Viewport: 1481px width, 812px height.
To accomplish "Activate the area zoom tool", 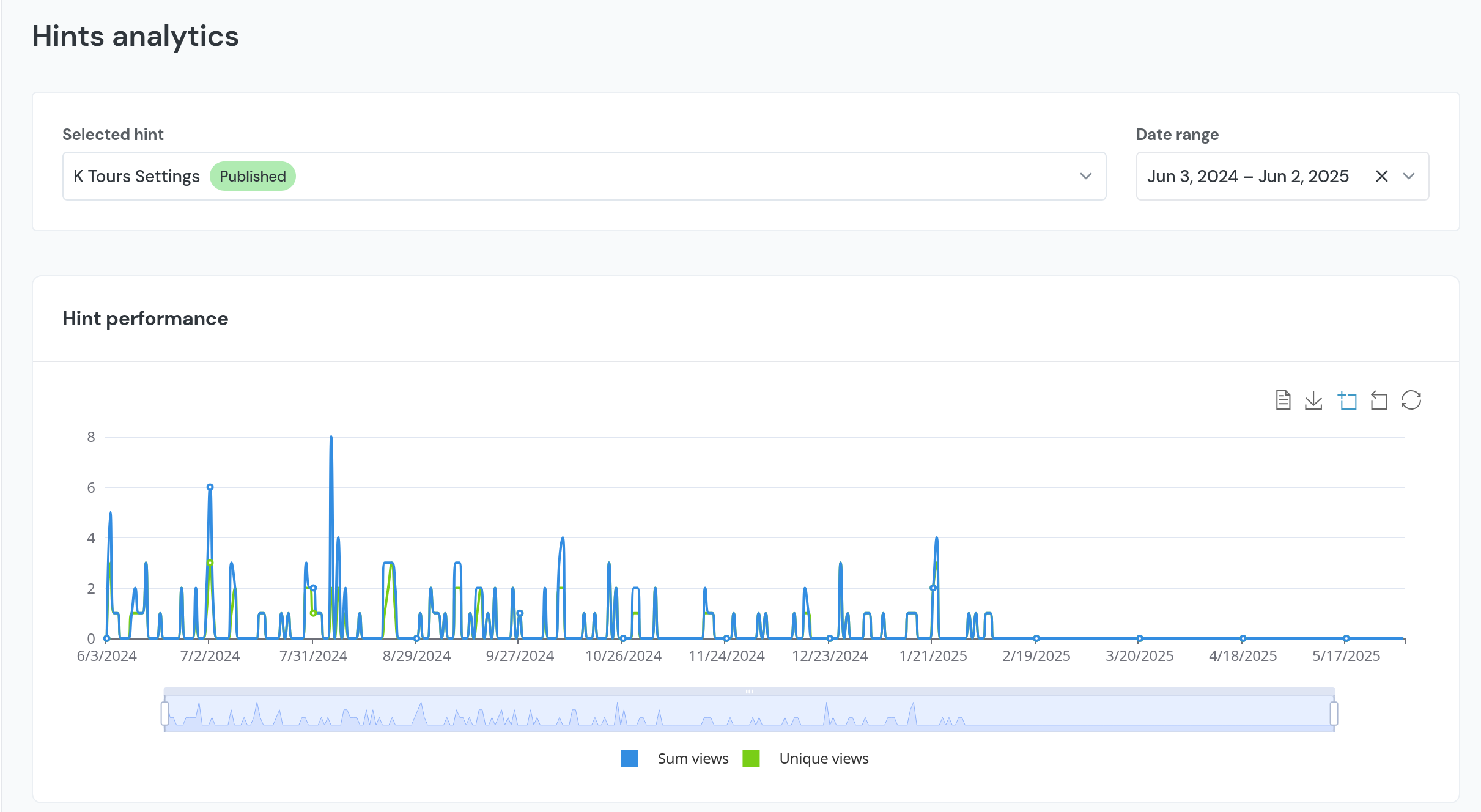I will 1347,400.
